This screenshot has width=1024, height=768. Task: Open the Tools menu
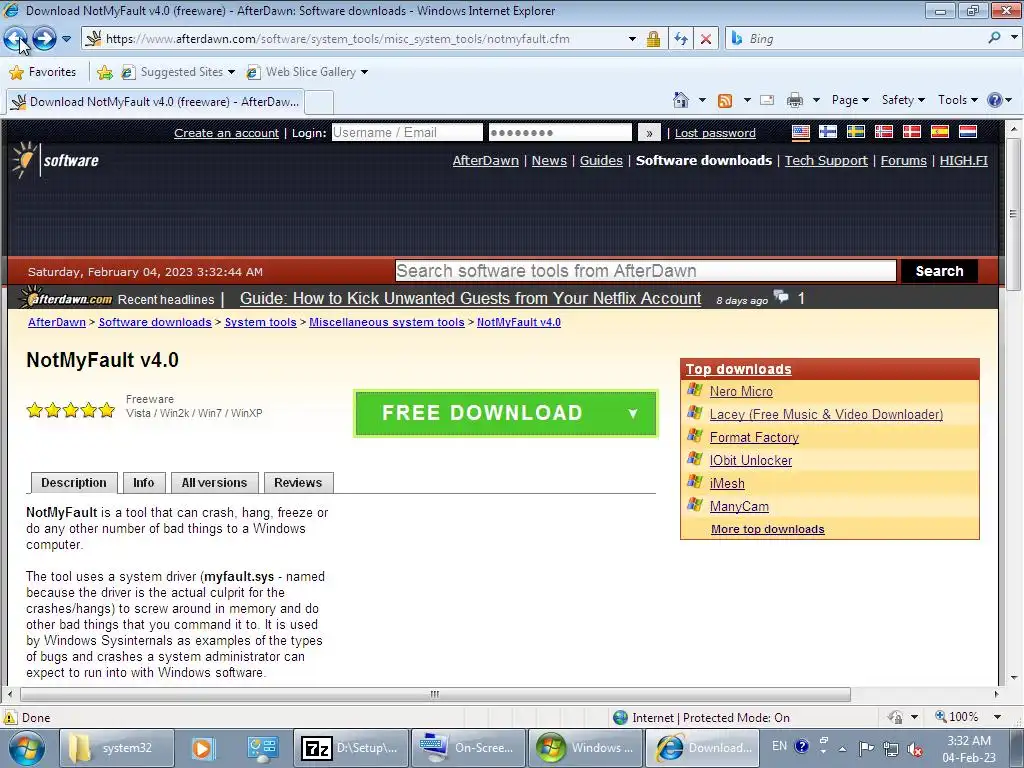[957, 100]
